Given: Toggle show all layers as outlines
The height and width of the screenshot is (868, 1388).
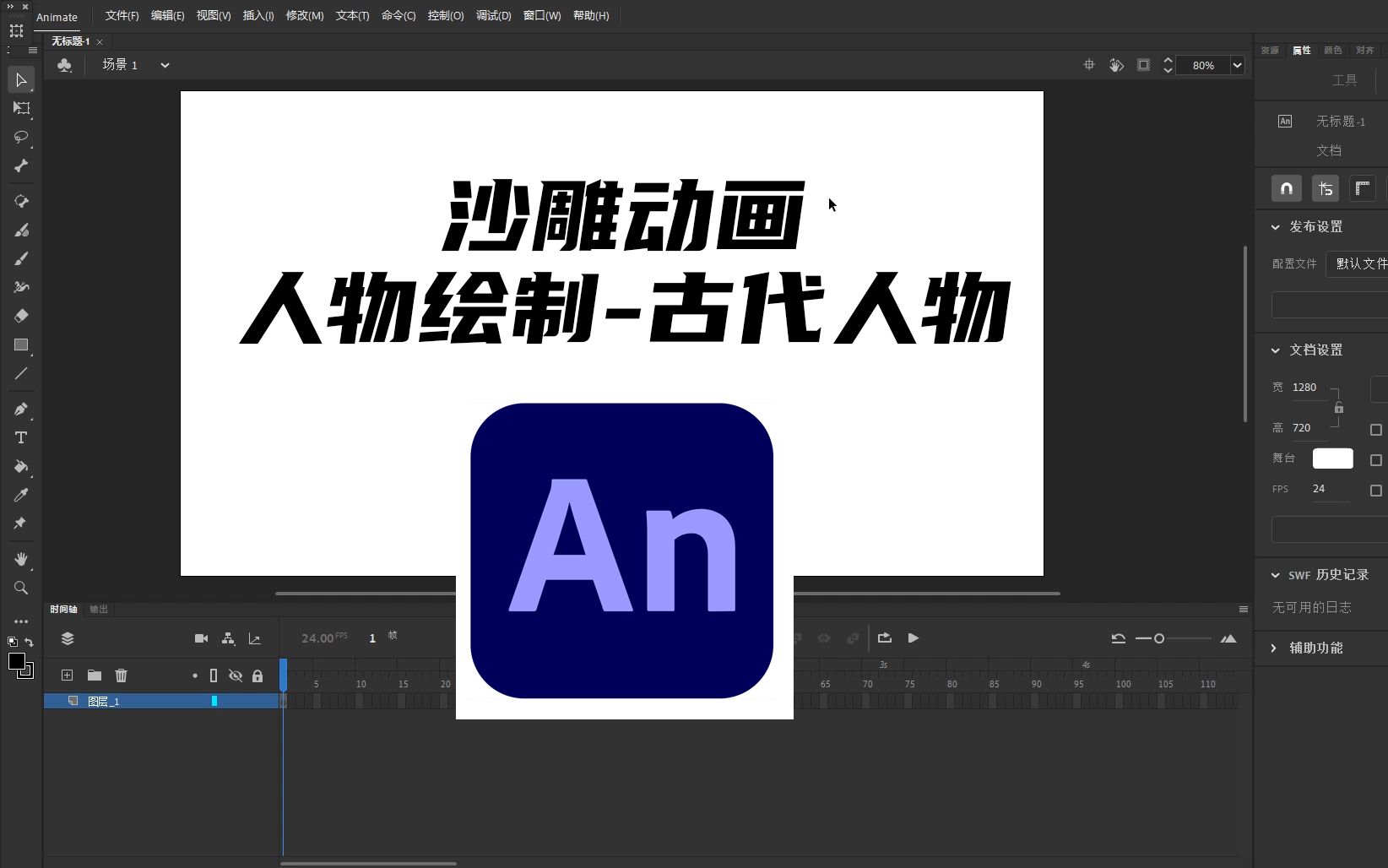Looking at the screenshot, I should click(x=214, y=675).
